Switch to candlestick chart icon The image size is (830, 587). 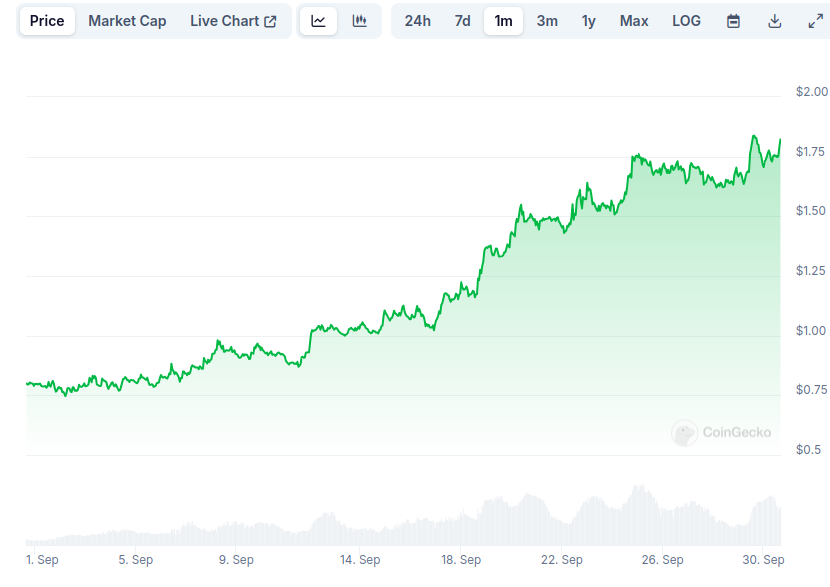(x=359, y=21)
